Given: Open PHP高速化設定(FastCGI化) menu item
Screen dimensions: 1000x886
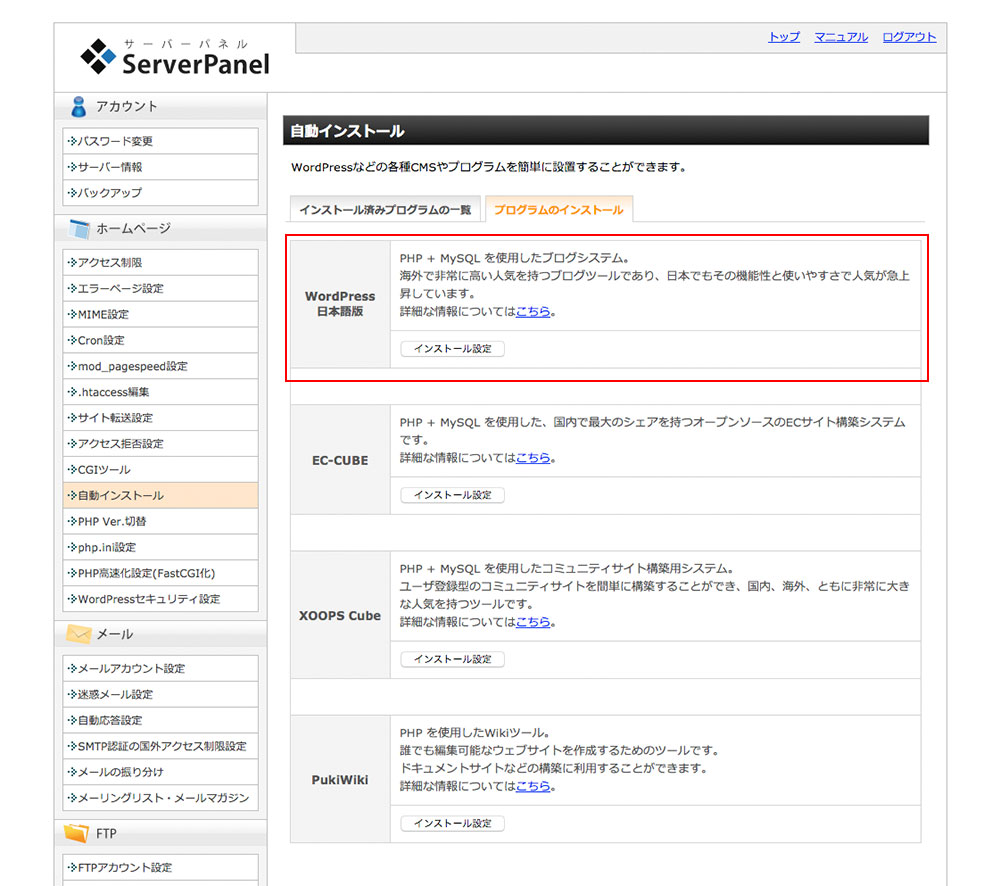Looking at the screenshot, I should 161,573.
